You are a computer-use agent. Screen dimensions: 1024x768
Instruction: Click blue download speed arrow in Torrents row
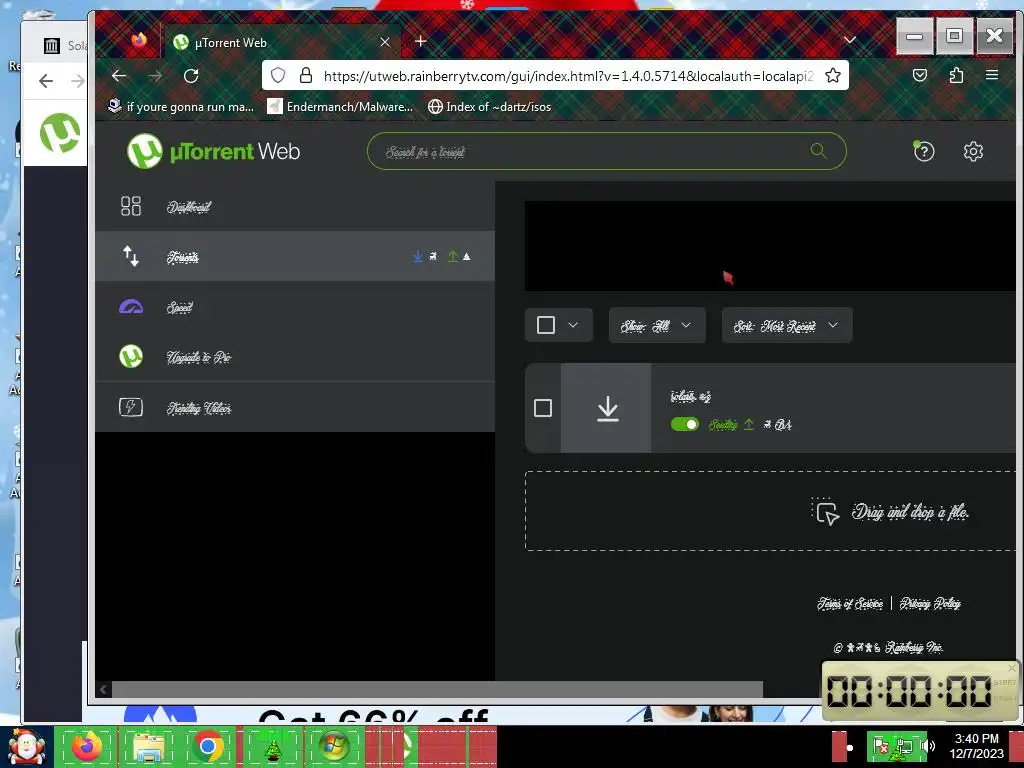tap(418, 257)
